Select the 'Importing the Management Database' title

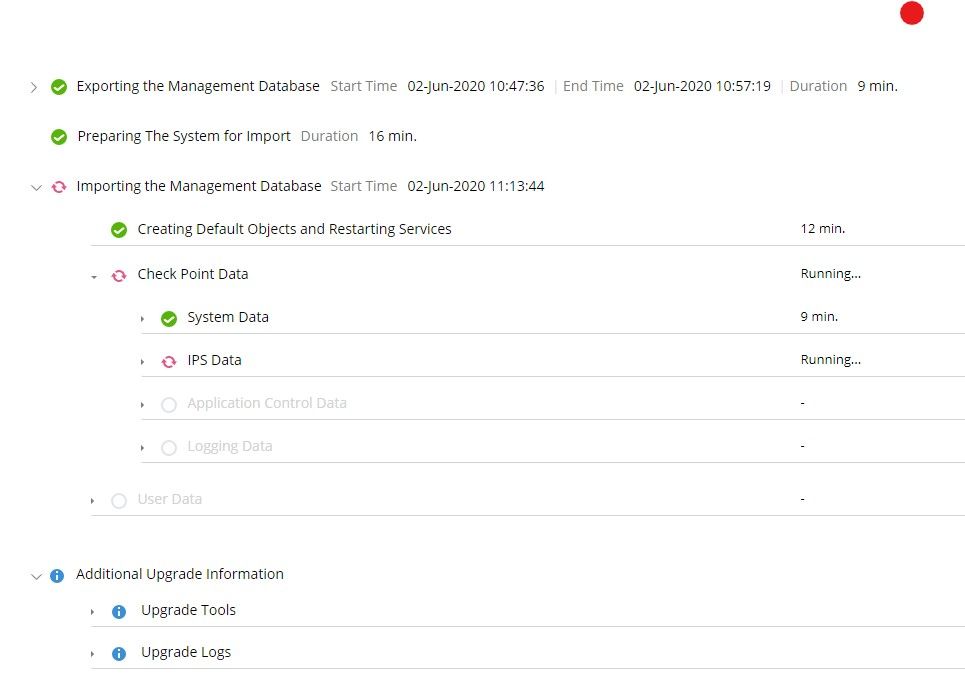[x=199, y=186]
